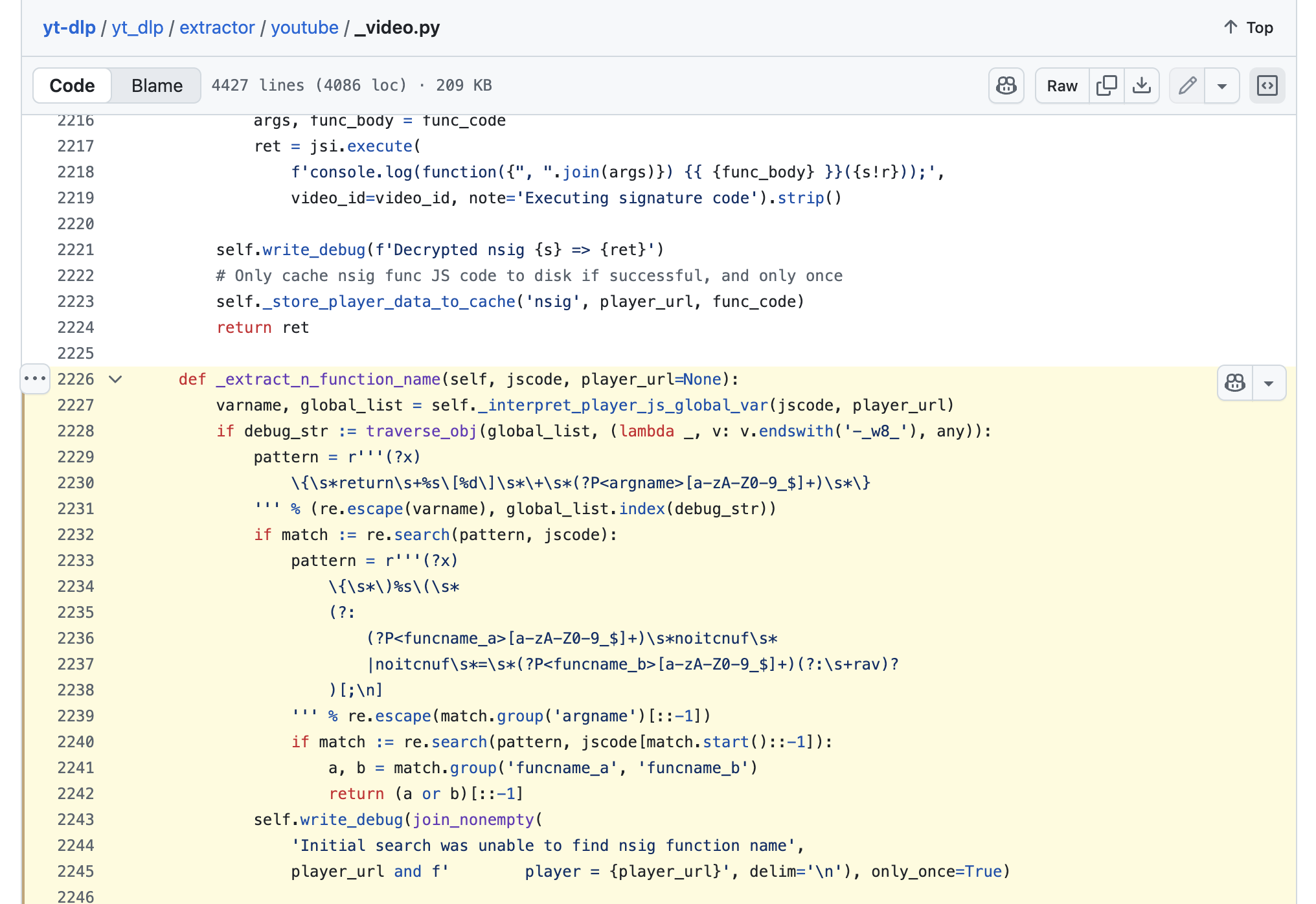
Task: Switch to the Blame view
Action: click(x=157, y=85)
